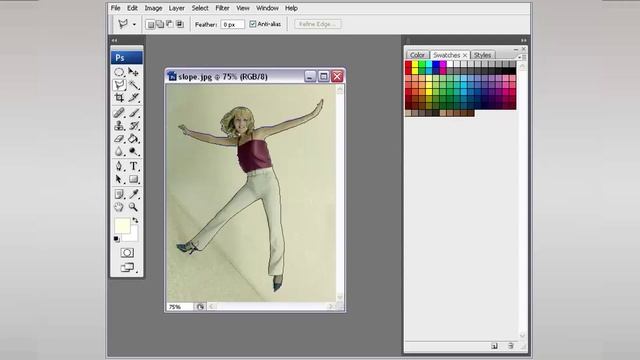Image resolution: width=640 pixels, height=360 pixels.
Task: Select the Zoom magnifier tool
Action: (x=133, y=207)
